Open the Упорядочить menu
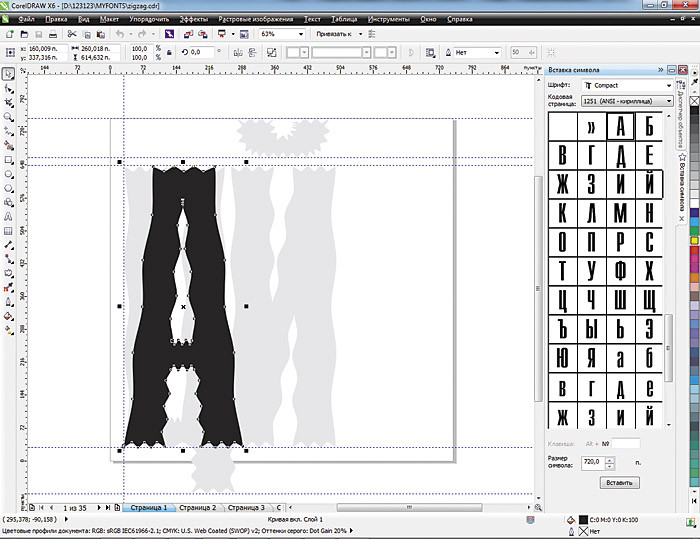 tap(149, 19)
